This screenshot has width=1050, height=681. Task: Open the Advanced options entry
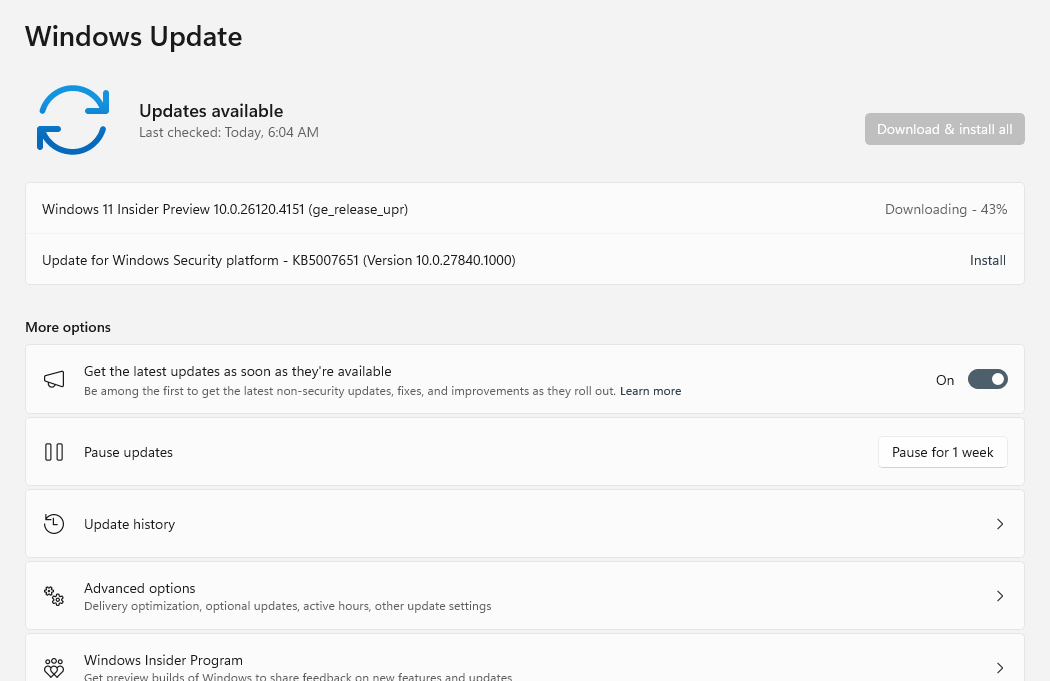[140, 589]
